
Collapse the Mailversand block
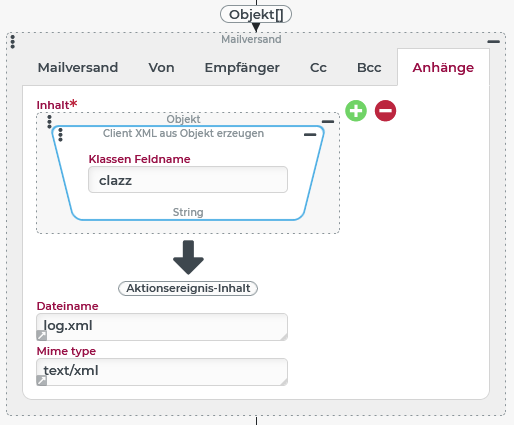coord(493,42)
